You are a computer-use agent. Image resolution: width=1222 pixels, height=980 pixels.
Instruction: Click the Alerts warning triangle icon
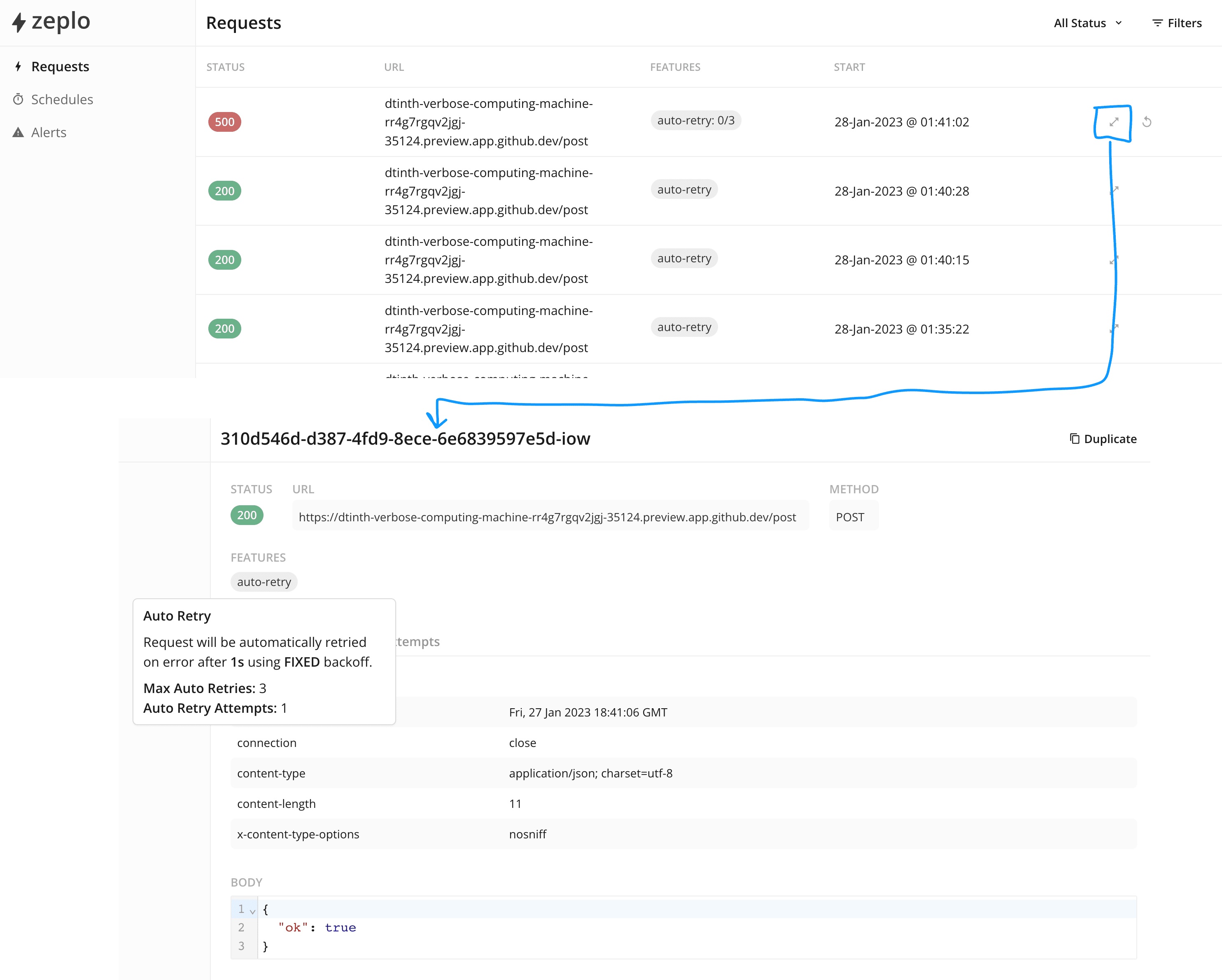pyautogui.click(x=18, y=133)
